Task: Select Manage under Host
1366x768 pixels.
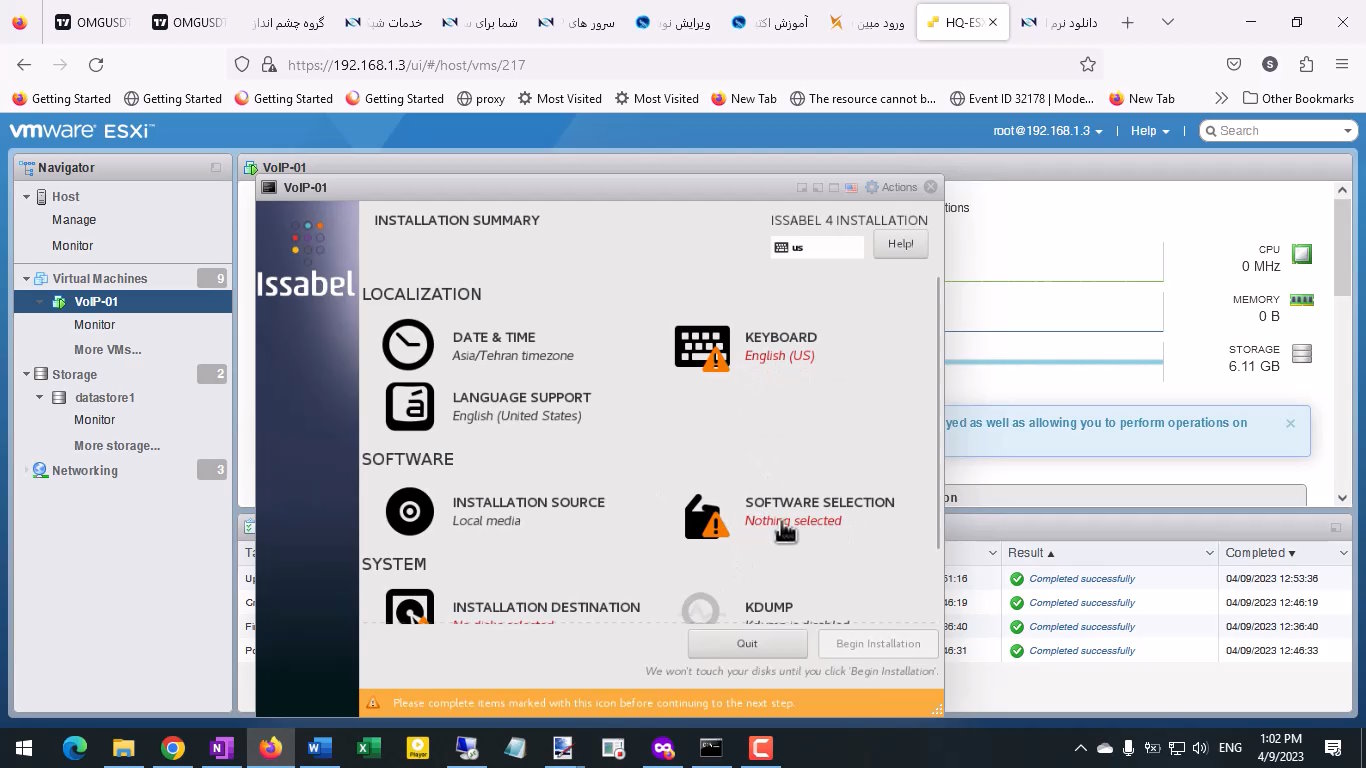Action: click(x=74, y=220)
